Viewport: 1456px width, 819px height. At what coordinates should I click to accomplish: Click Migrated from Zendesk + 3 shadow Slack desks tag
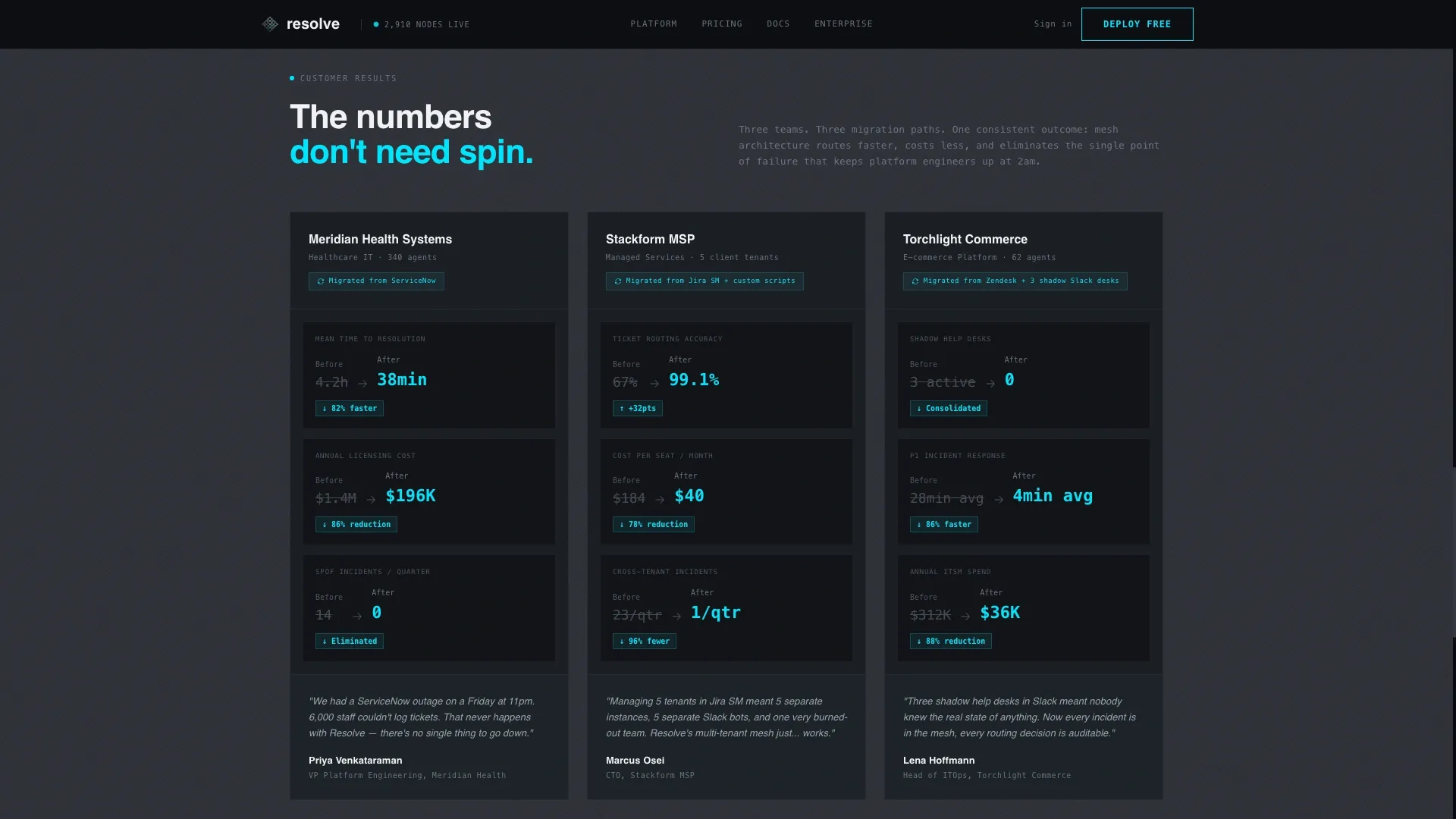pos(1015,281)
